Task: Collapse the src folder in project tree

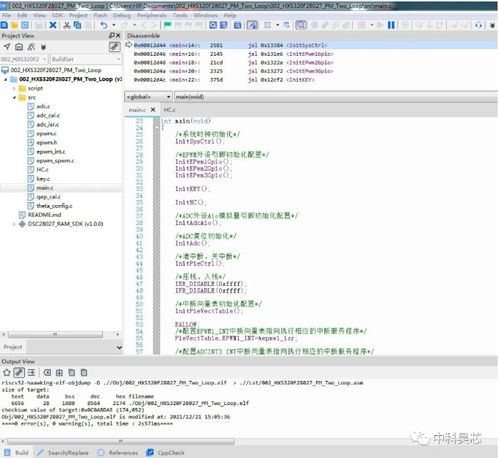Action: 14,97
